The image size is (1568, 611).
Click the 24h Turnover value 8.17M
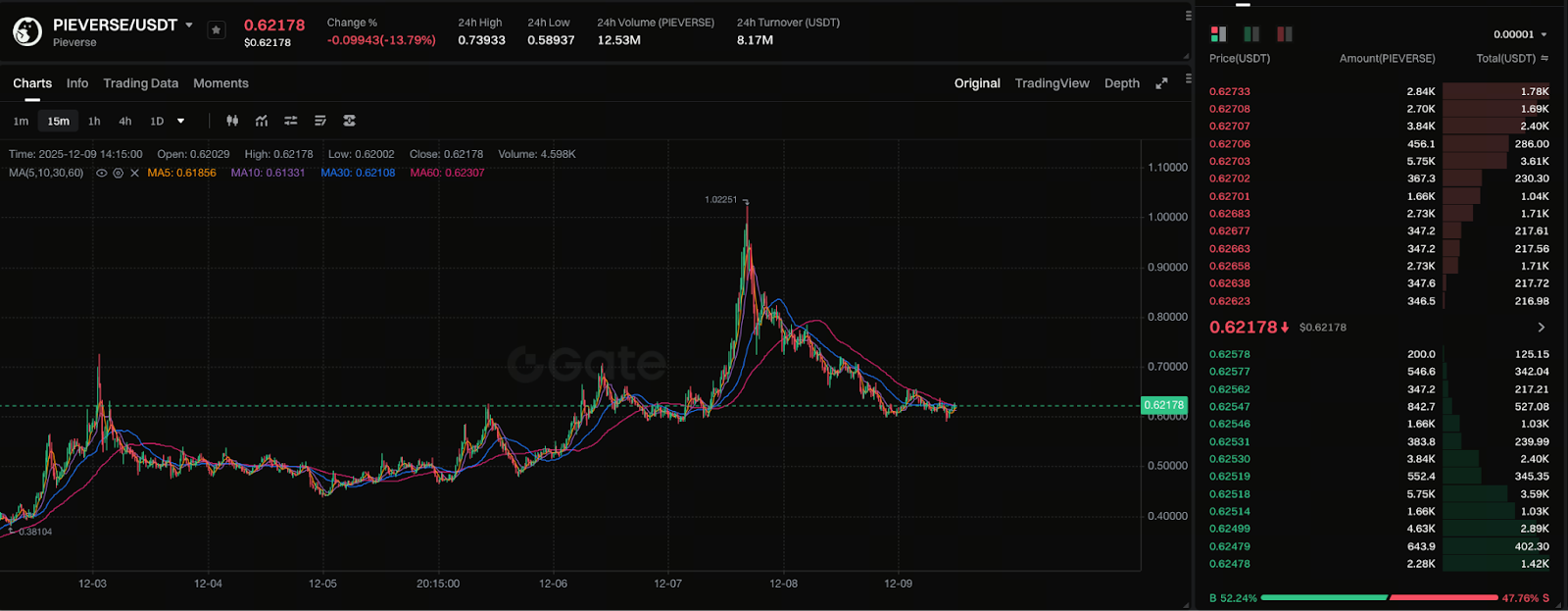pyautogui.click(x=755, y=40)
